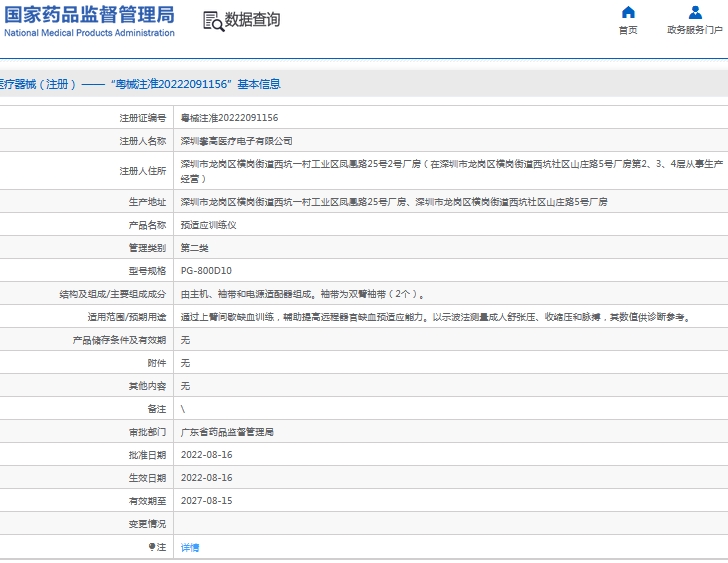
Task: Click the 注册人住所 address value
Action: point(452,171)
